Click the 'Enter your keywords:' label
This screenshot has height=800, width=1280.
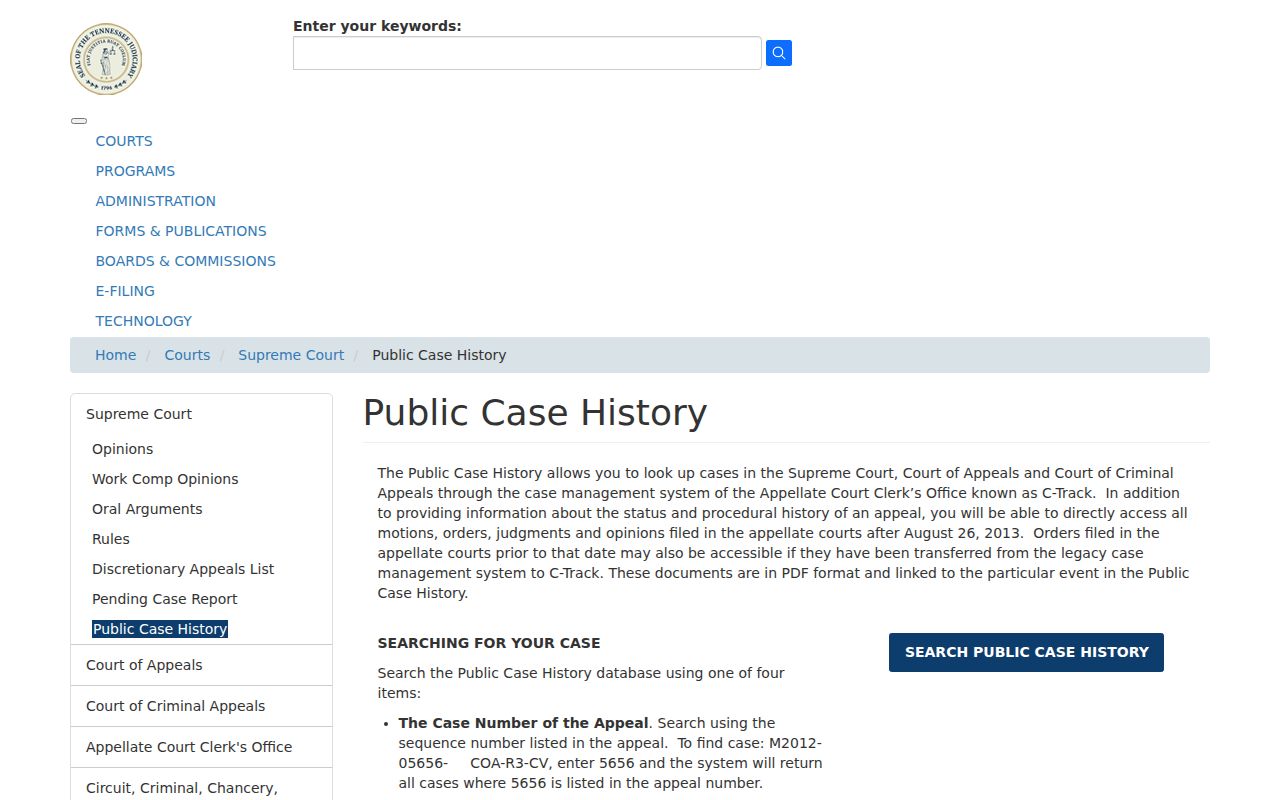pos(377,26)
